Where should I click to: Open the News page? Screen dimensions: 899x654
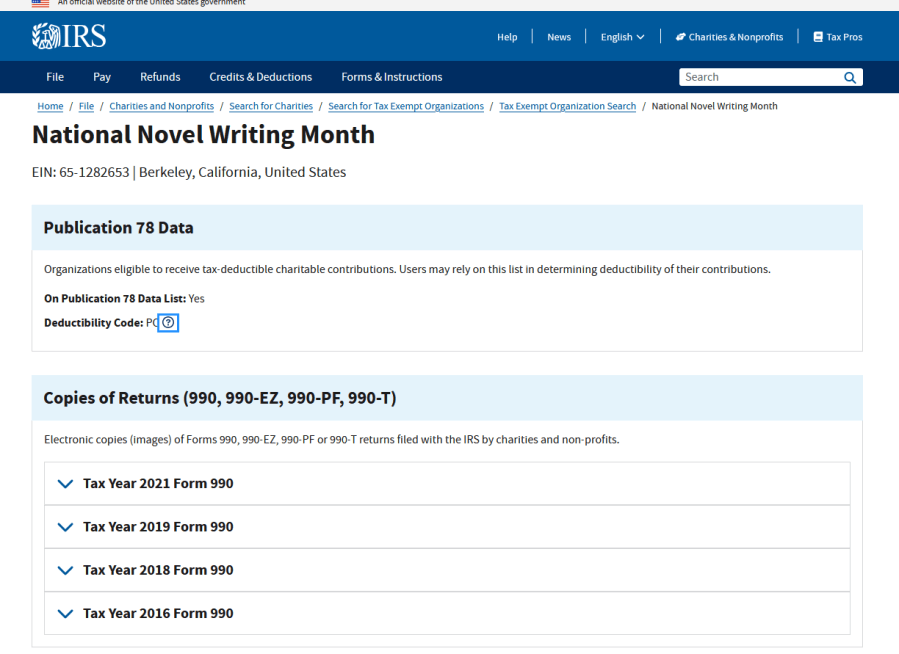558,36
